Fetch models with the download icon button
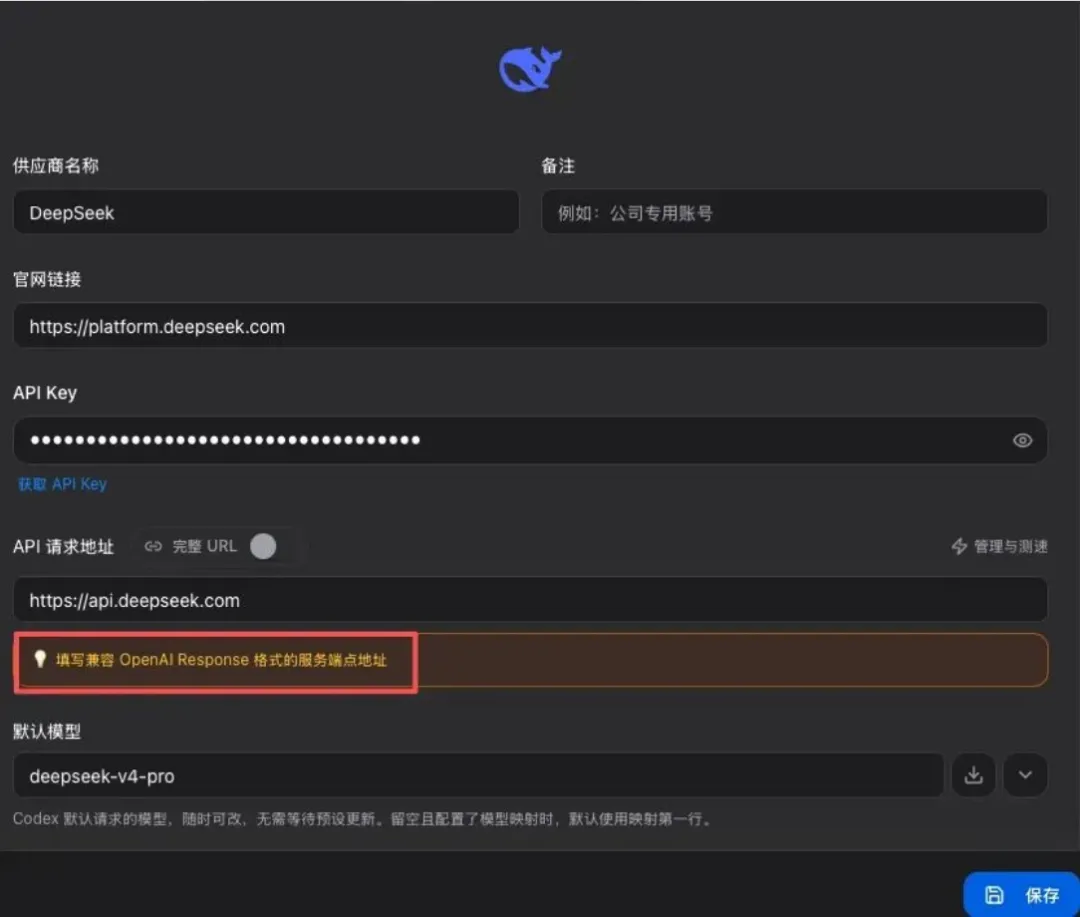Viewport: 1080px width, 917px height. (x=973, y=775)
